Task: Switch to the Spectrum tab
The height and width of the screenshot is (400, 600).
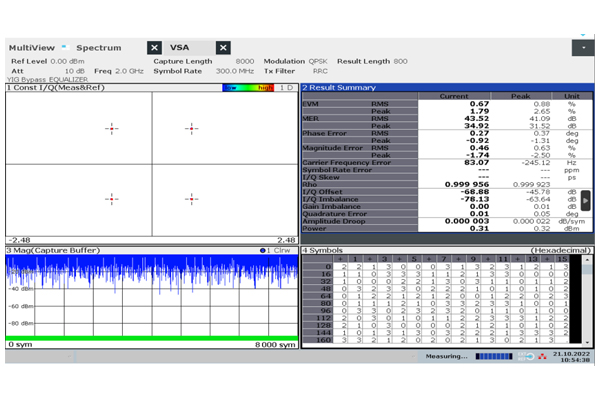Action: click(x=99, y=47)
